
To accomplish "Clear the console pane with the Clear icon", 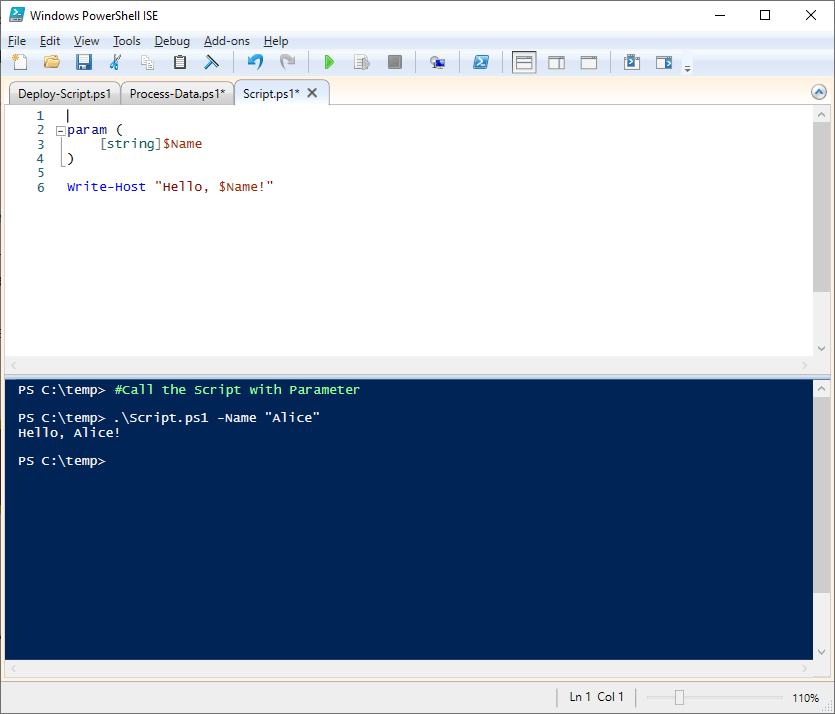I will 211,62.
